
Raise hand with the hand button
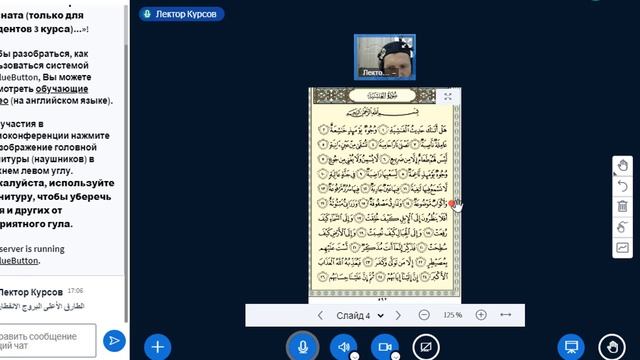pyautogui.click(x=612, y=347)
